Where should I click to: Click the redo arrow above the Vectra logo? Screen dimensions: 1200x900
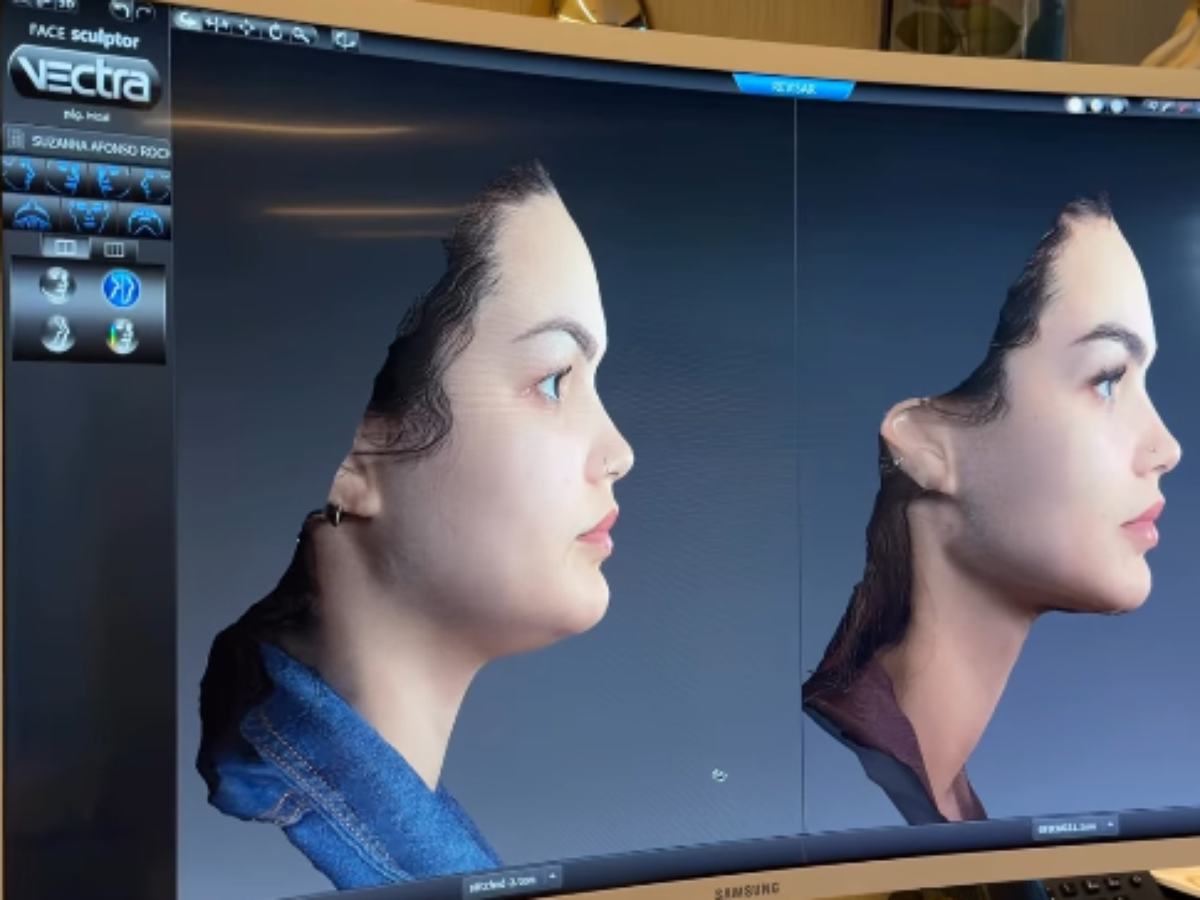(145, 11)
